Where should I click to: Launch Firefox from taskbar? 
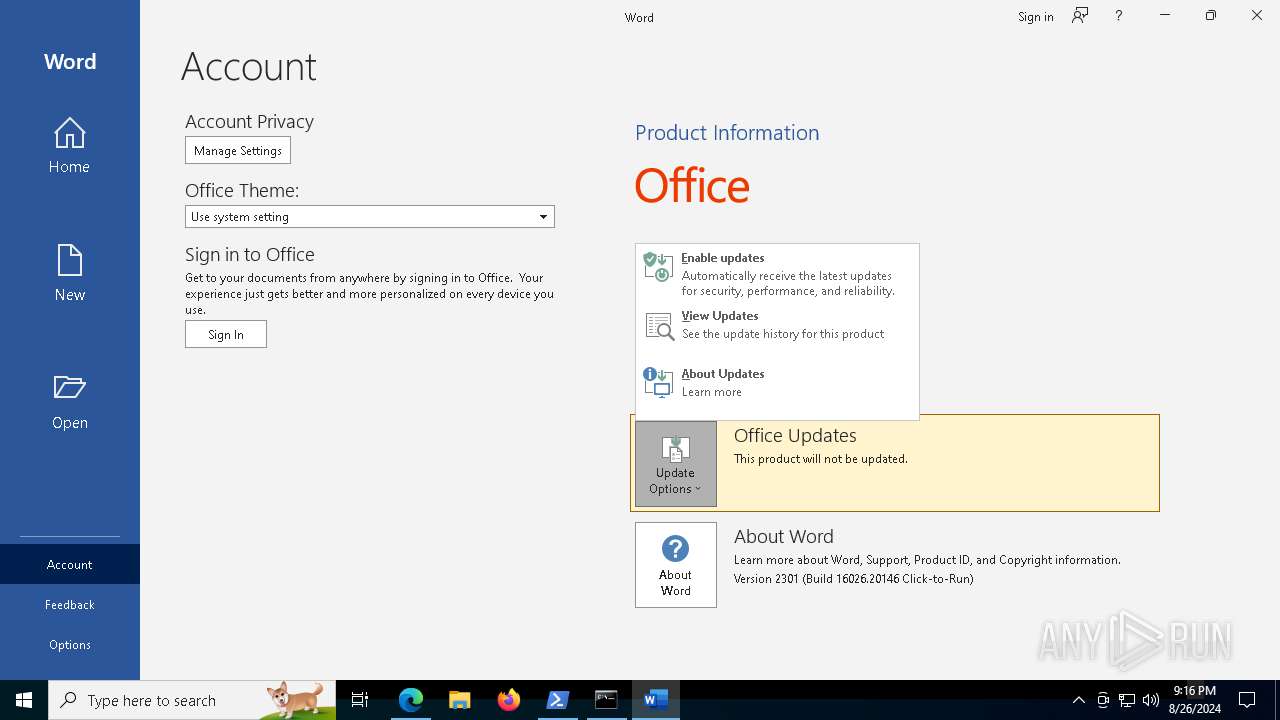(x=509, y=700)
